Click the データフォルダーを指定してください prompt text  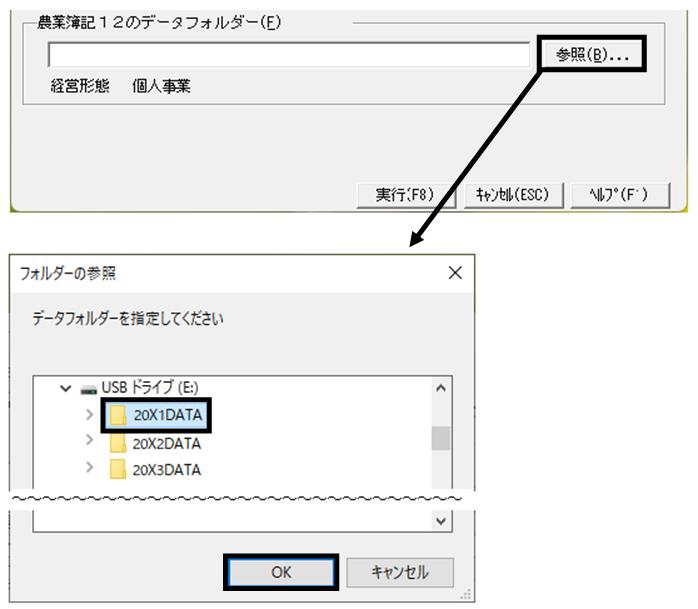click(x=128, y=318)
